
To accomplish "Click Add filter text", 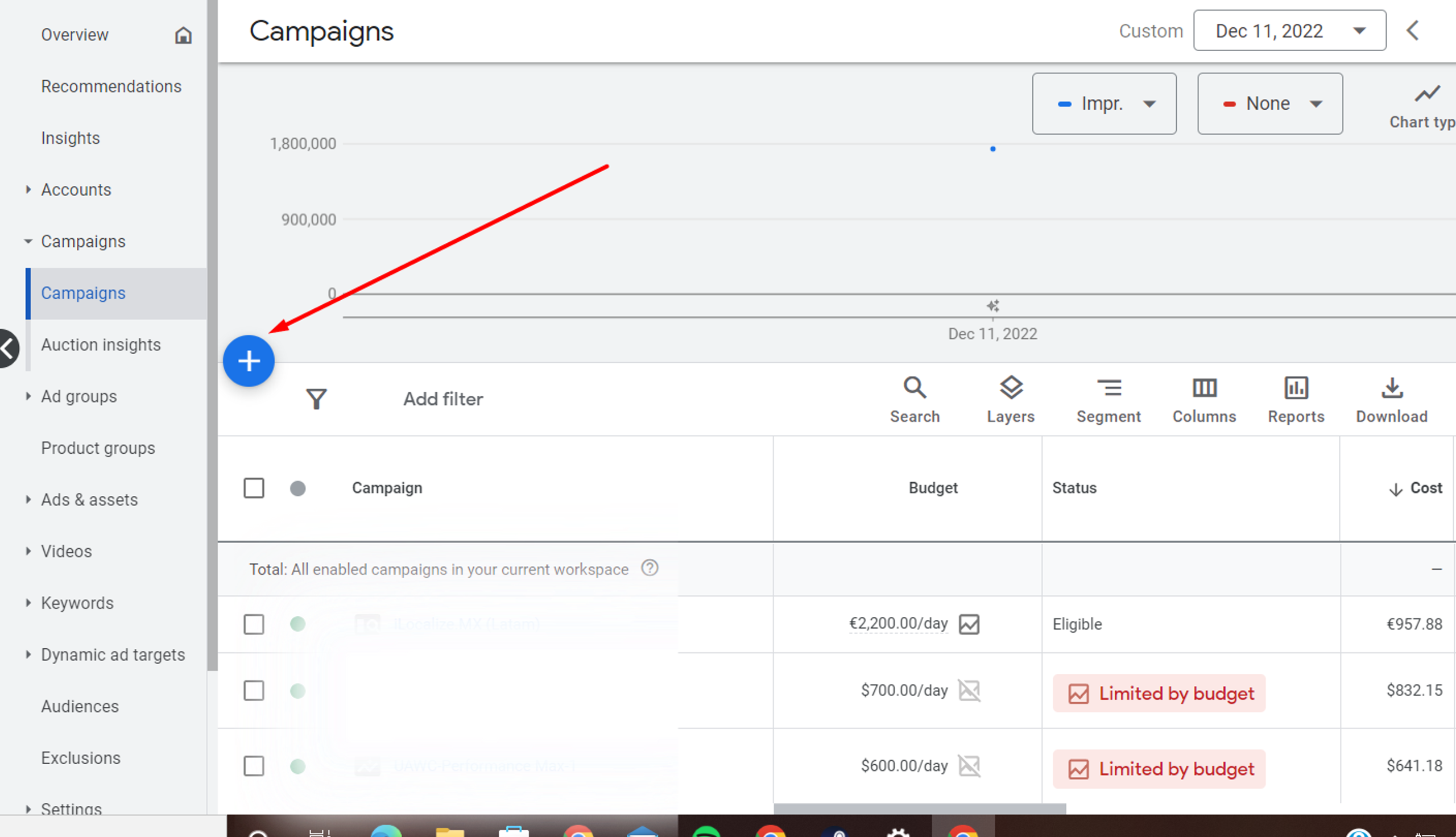I will point(442,399).
